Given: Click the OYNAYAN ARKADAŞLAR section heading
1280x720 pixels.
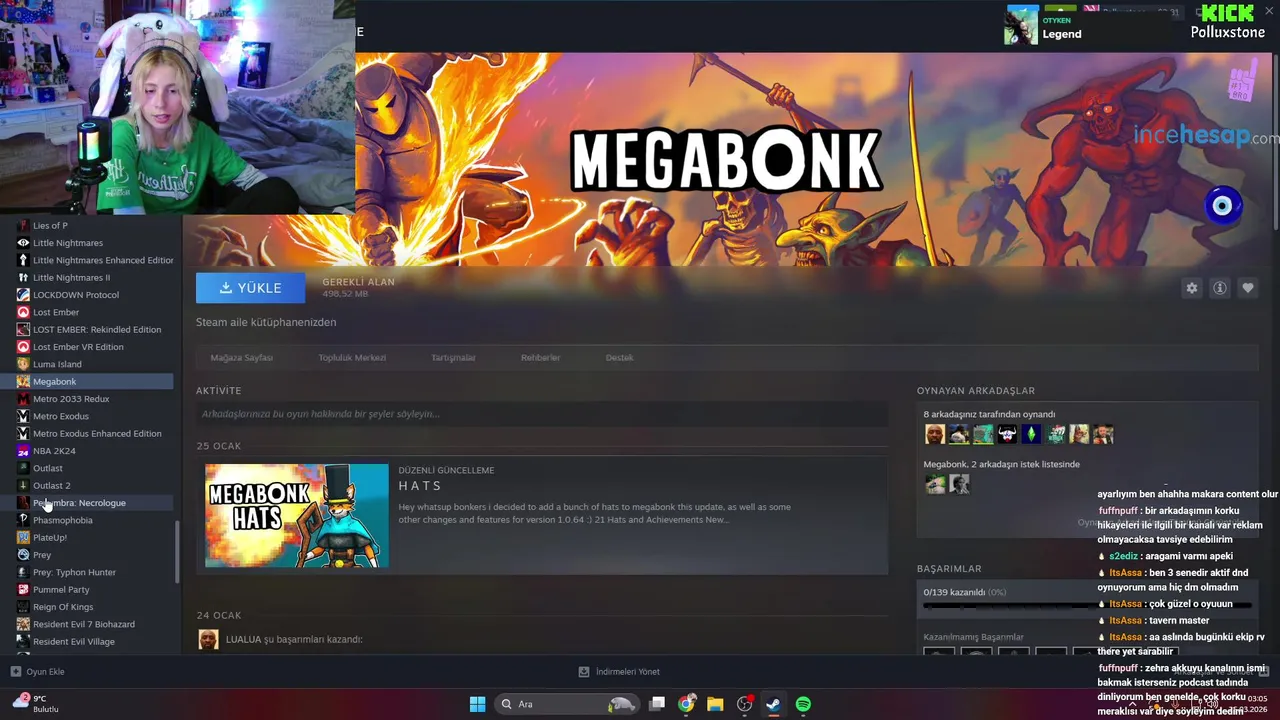Looking at the screenshot, I should 976,391.
